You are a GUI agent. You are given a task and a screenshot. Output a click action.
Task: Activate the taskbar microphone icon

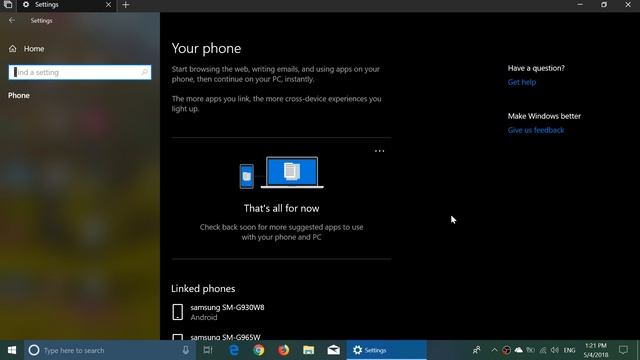[186, 350]
